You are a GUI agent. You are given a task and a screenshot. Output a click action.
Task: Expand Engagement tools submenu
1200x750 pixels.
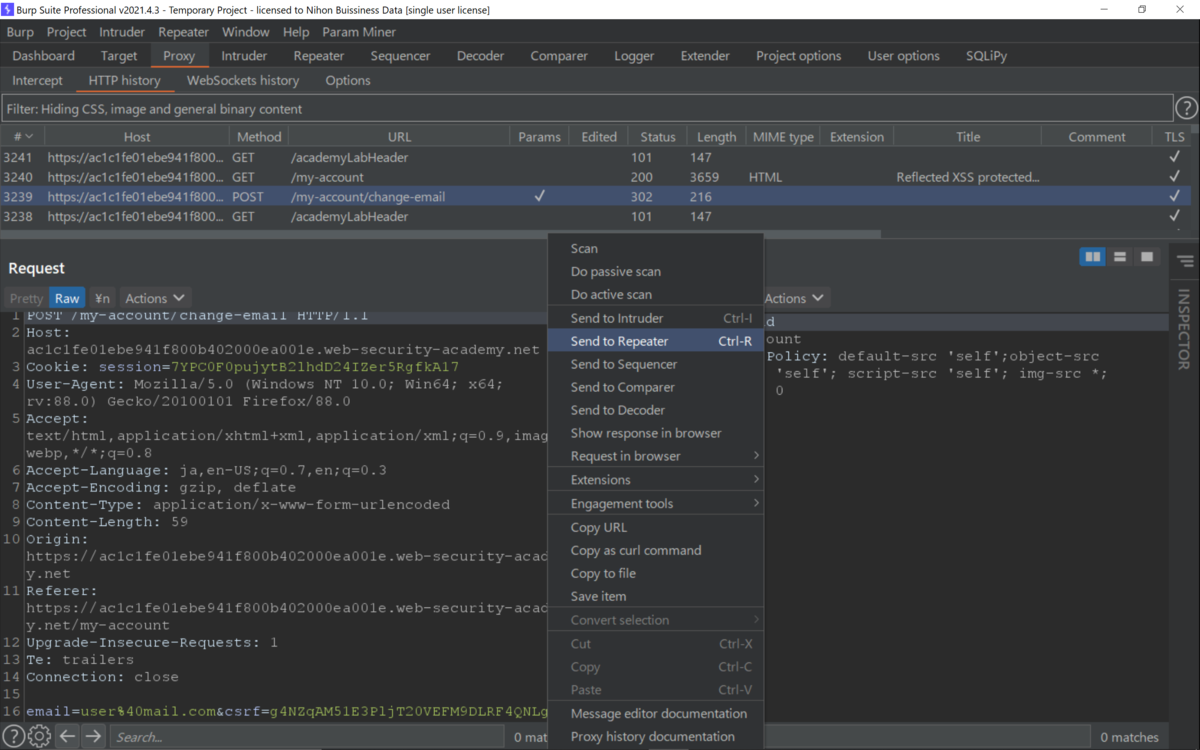(655, 504)
